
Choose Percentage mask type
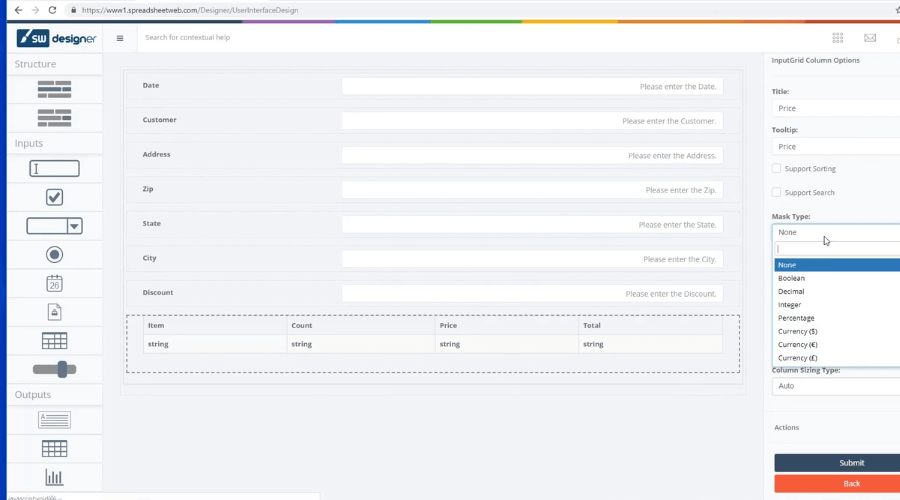pyautogui.click(x=837, y=317)
